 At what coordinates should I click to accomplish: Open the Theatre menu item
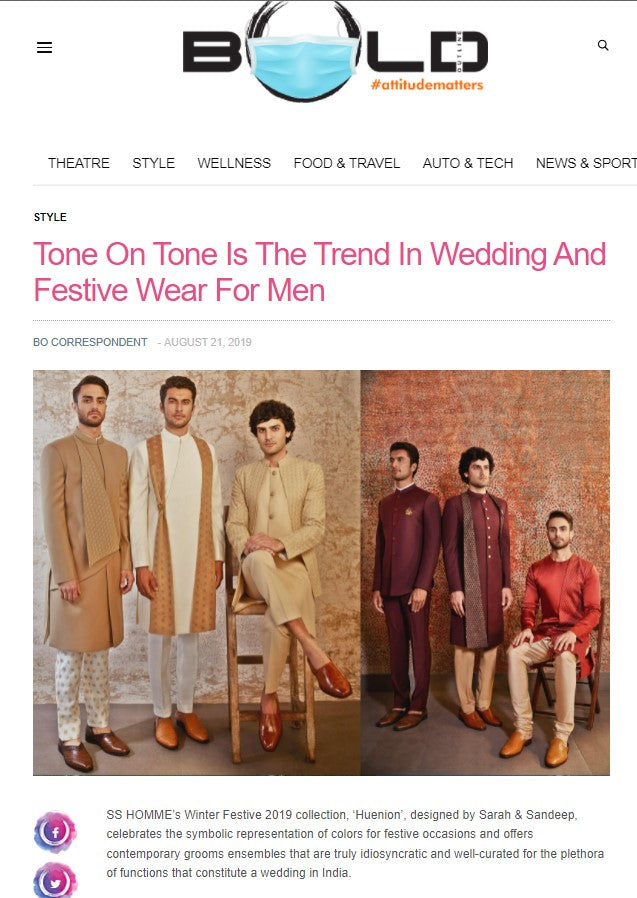tap(79, 163)
